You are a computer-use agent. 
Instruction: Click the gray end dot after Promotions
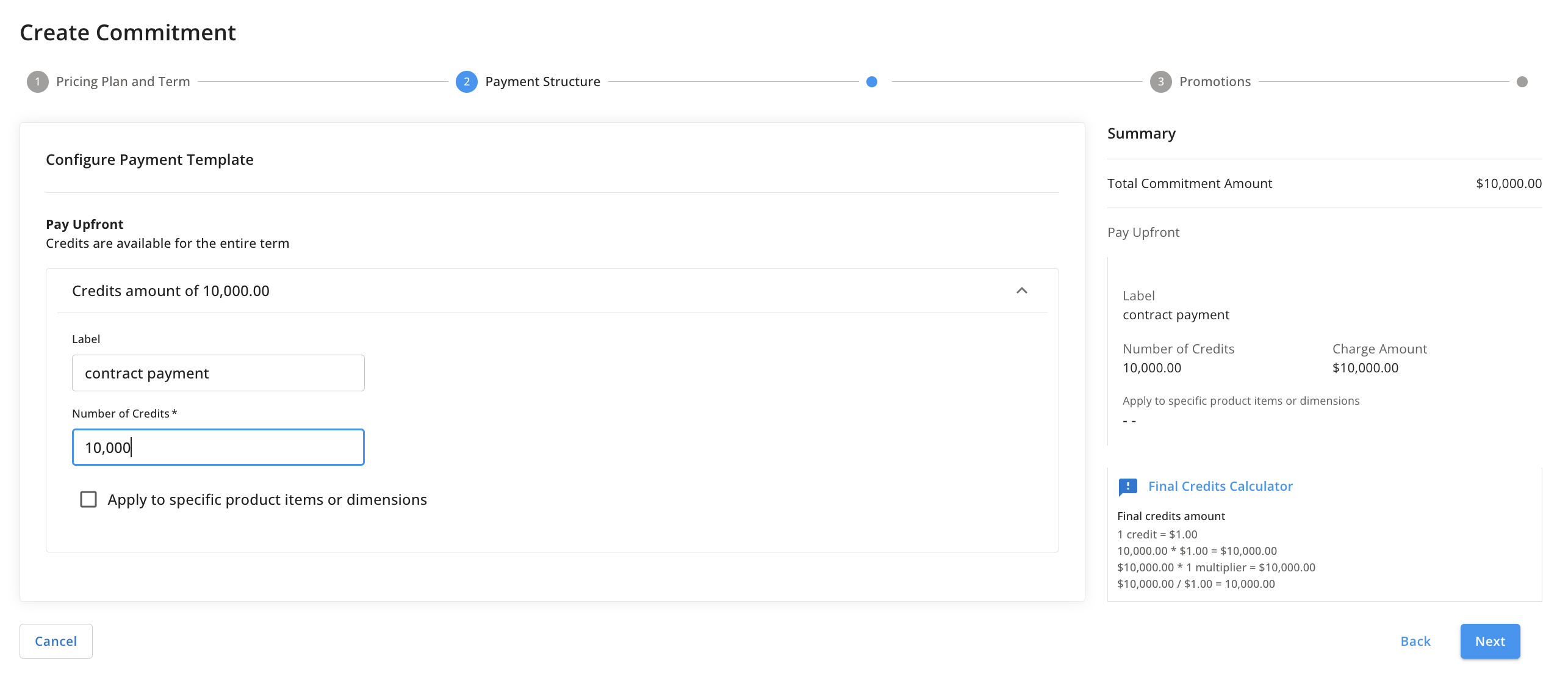(x=1522, y=82)
